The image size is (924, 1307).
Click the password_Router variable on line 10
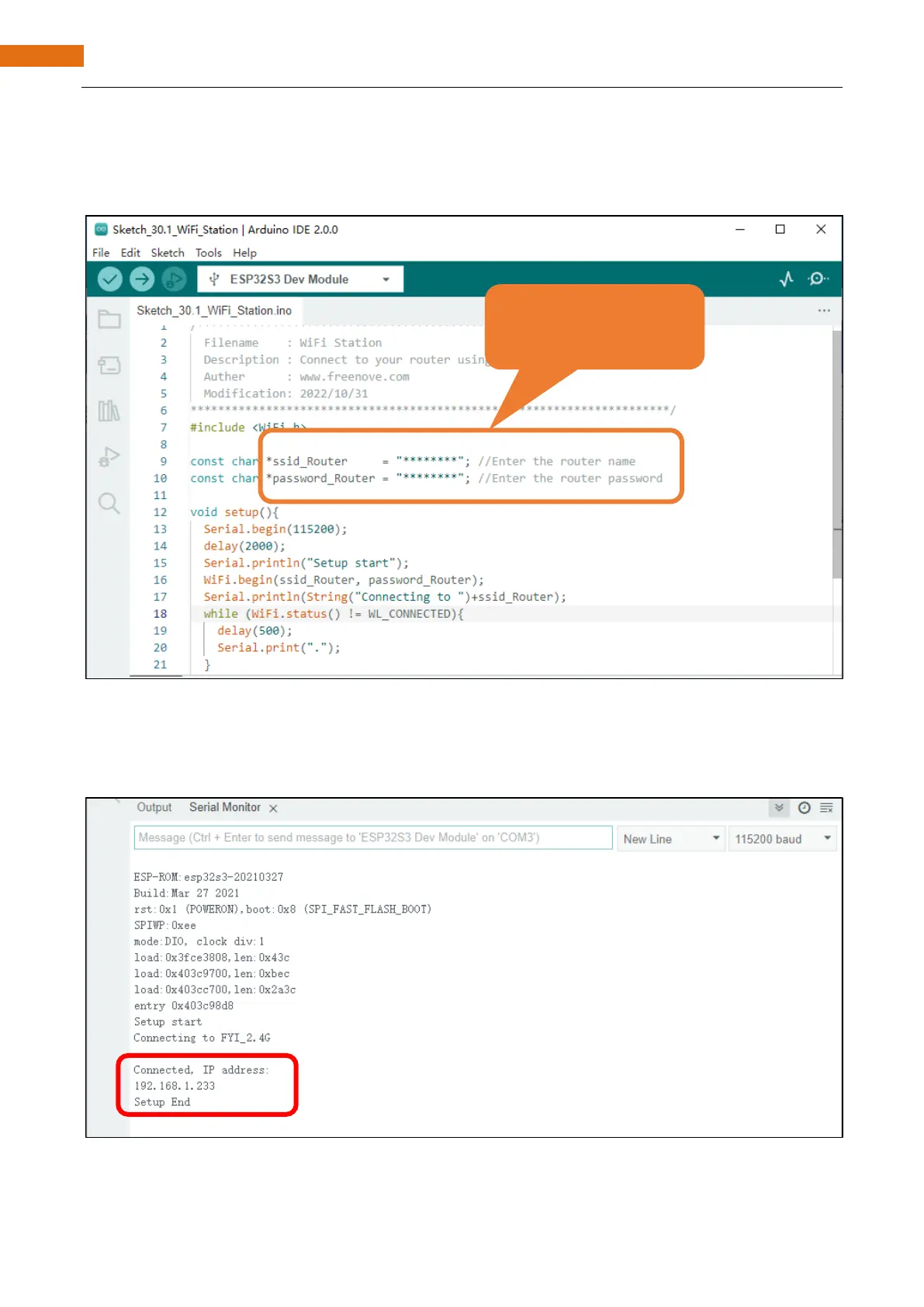tap(324, 479)
